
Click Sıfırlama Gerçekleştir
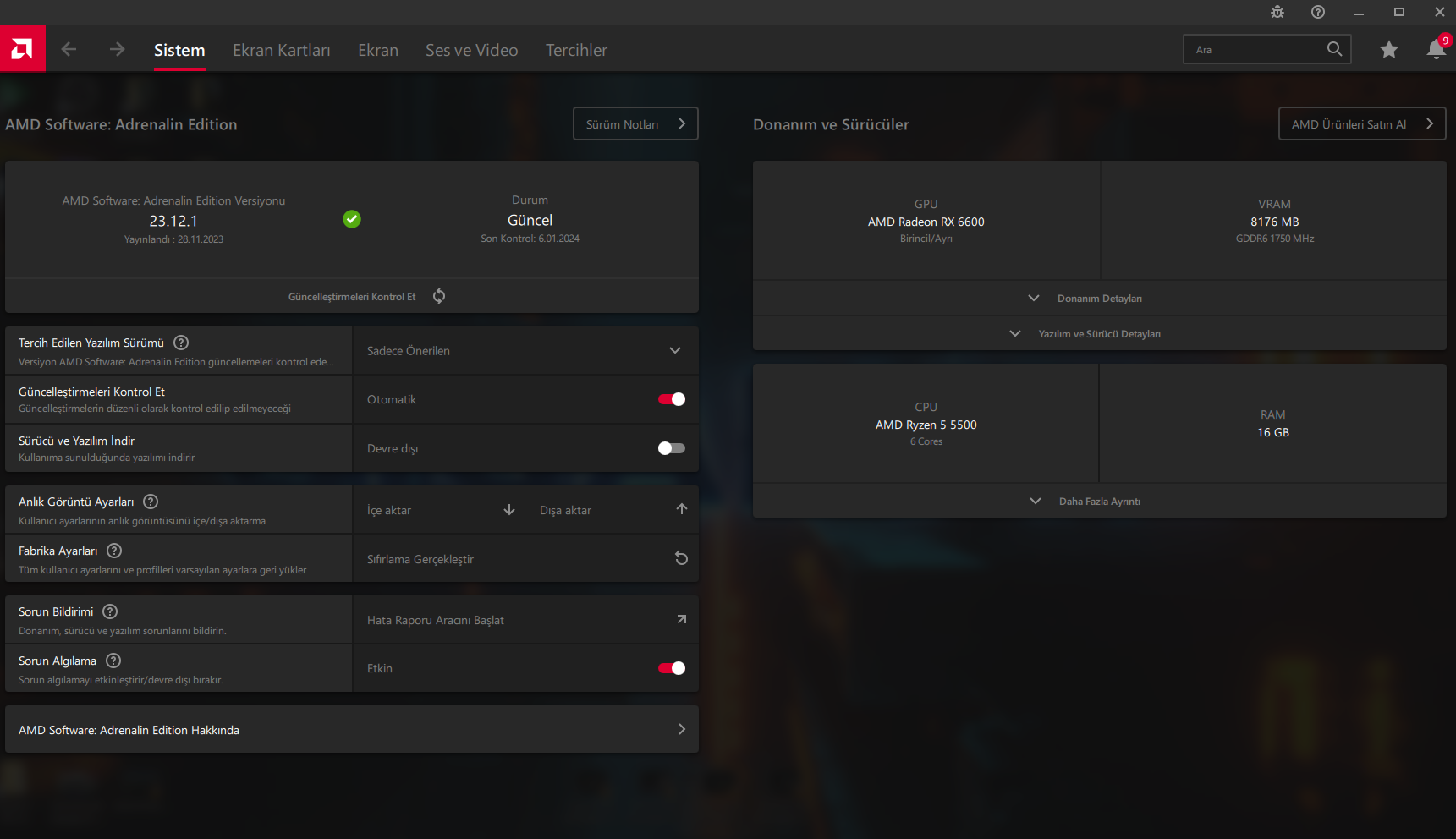[420, 559]
